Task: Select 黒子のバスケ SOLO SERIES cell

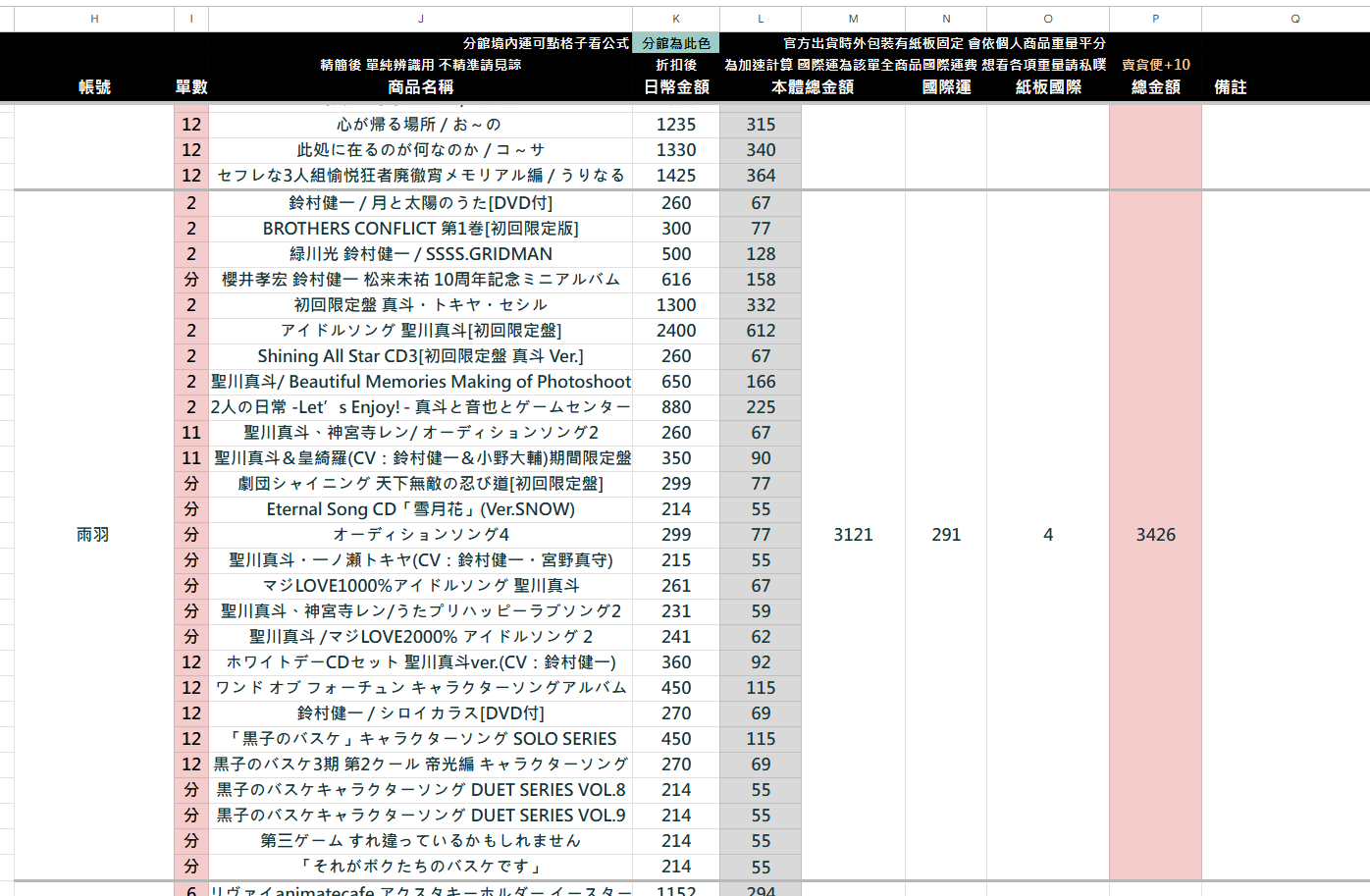Action: (x=421, y=739)
